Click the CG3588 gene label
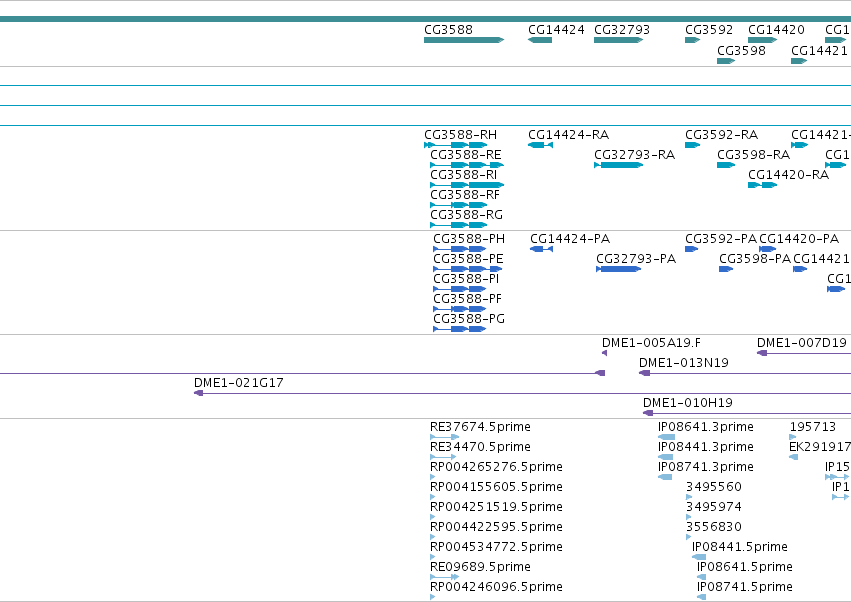Viewport: 851px width, 602px height. click(x=448, y=30)
